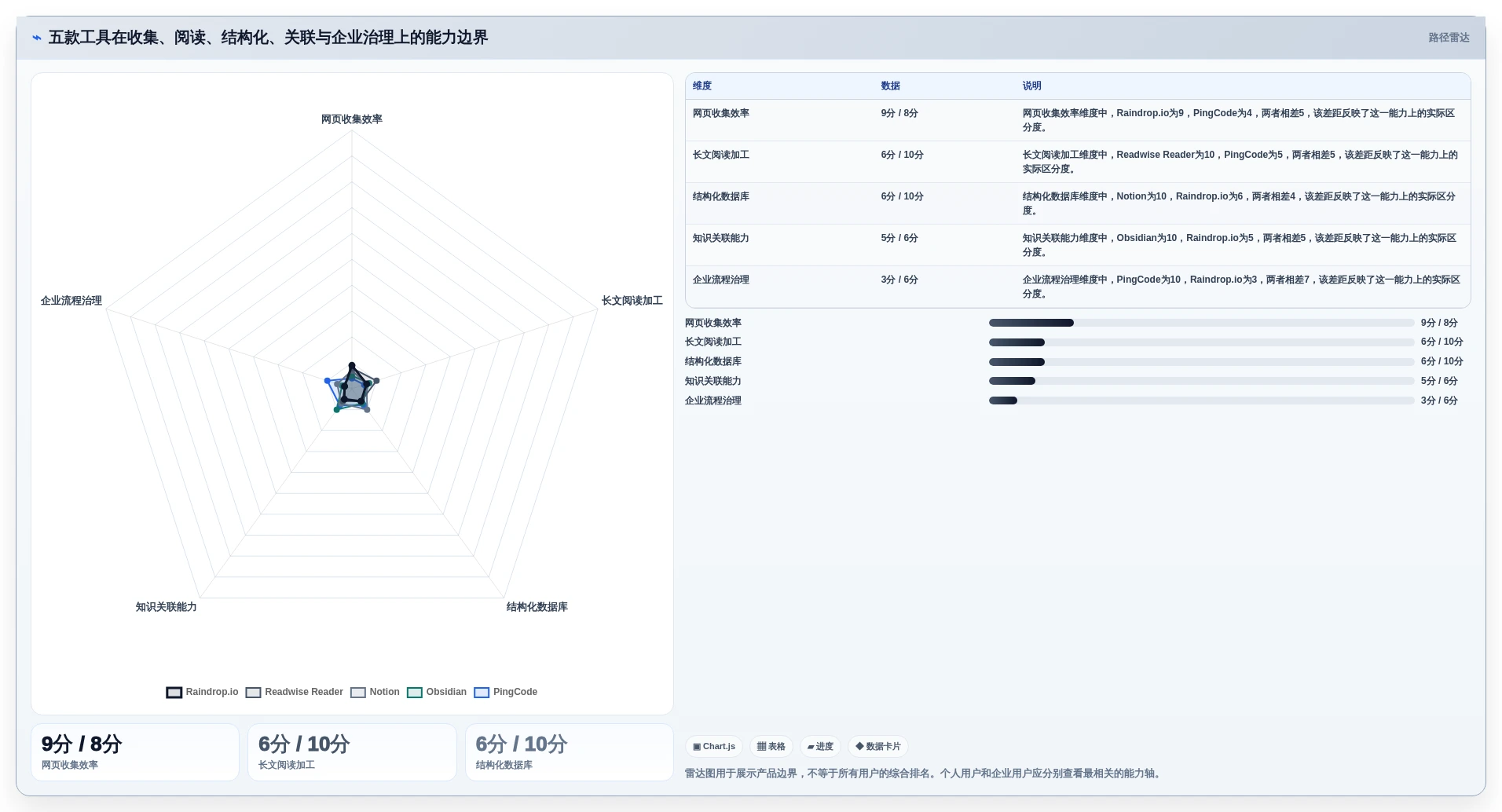Click progress value 3分 / 6分
Image resolution: width=1502 pixels, height=812 pixels.
coord(1439,401)
